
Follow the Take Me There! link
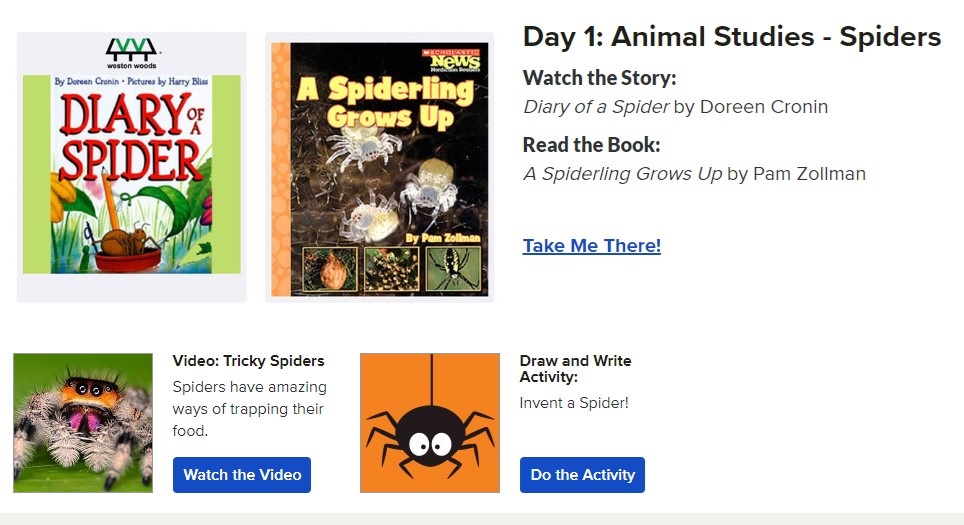591,246
